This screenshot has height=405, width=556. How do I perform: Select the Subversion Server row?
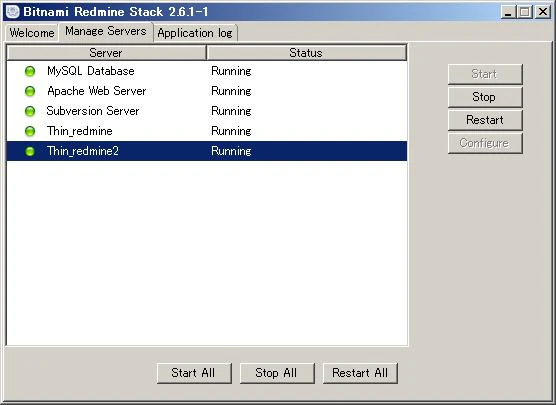coord(207,111)
